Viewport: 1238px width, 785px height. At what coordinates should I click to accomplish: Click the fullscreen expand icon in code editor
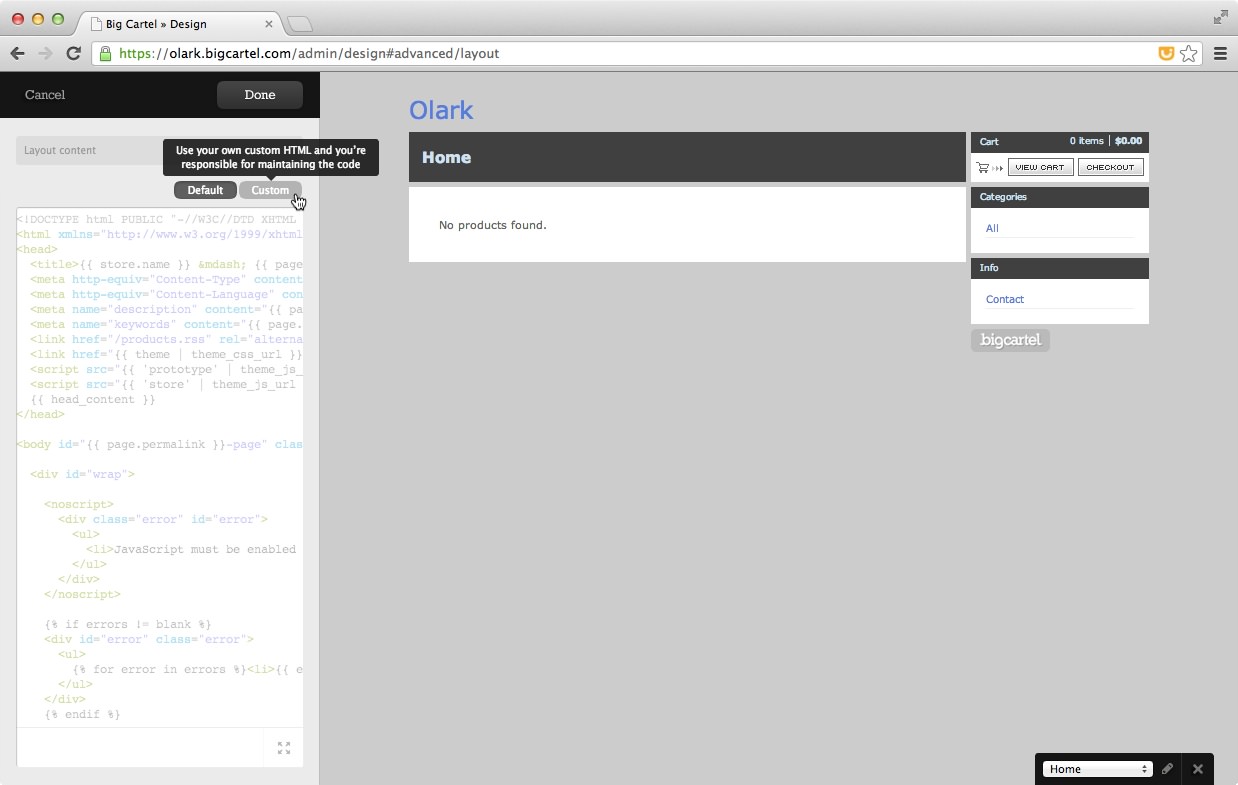[284, 748]
